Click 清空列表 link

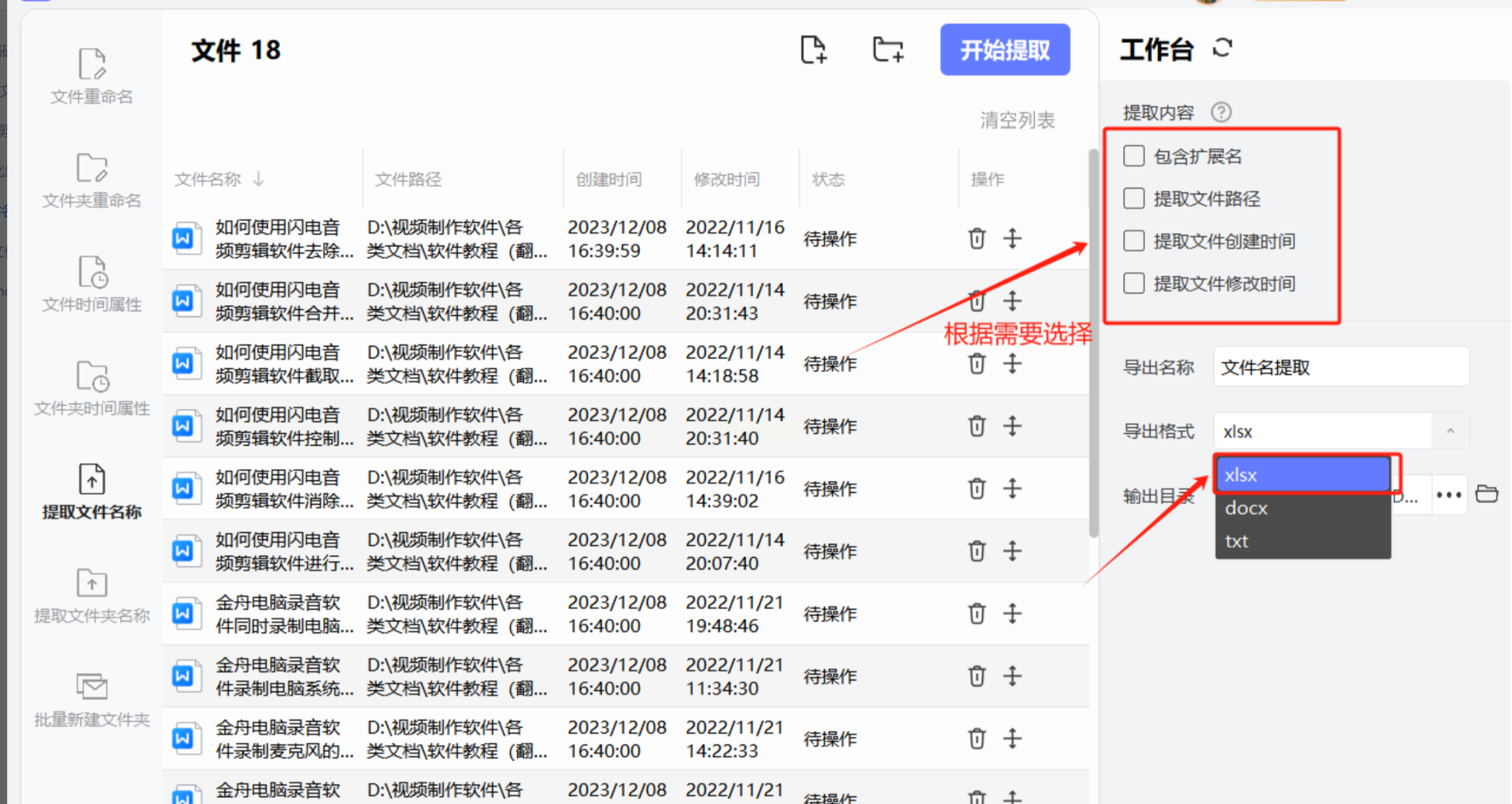point(1017,120)
